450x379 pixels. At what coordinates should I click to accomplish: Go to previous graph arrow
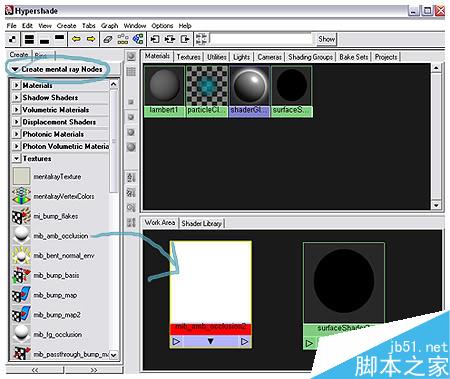[x=76, y=39]
